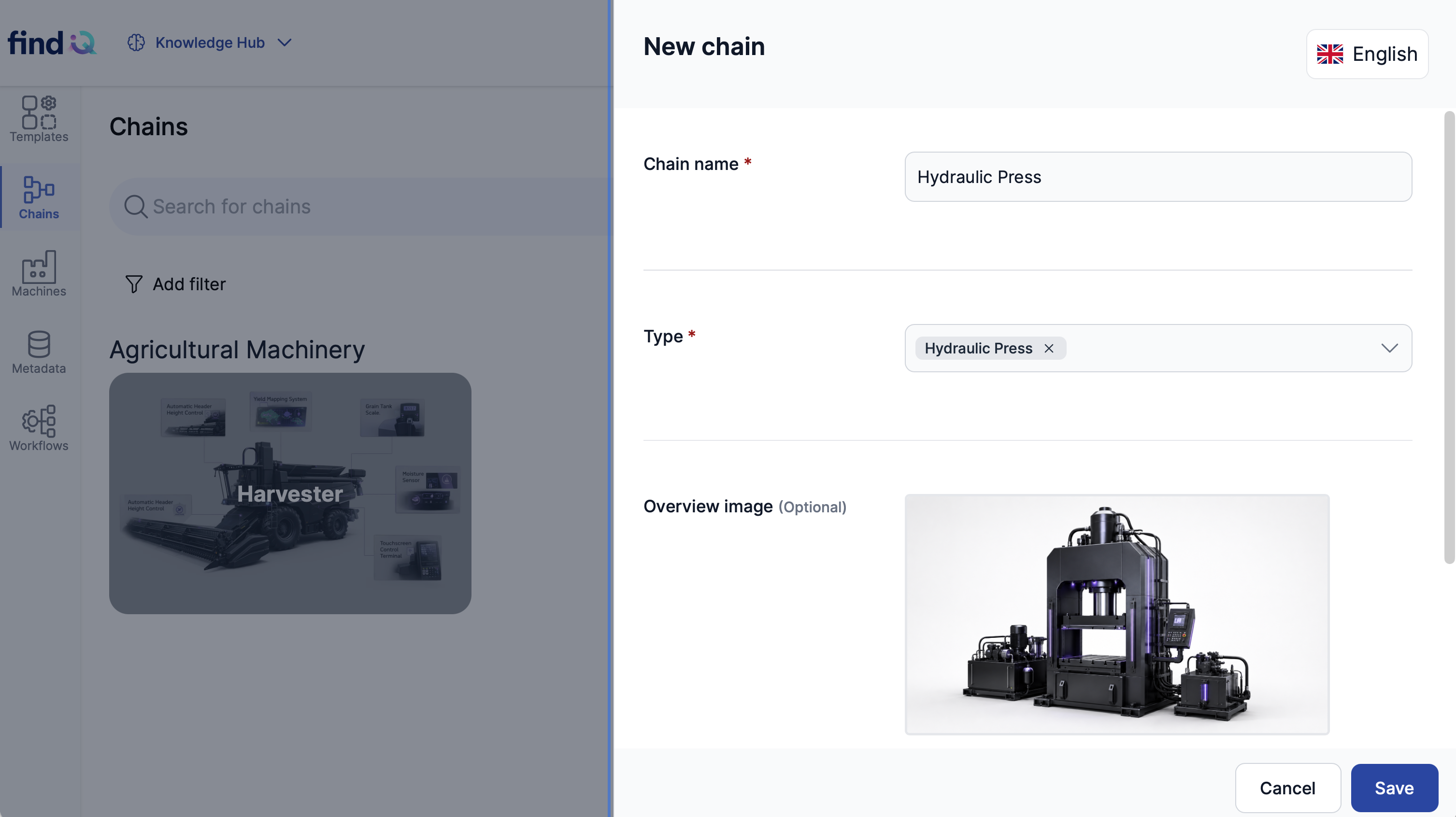The height and width of the screenshot is (817, 1456).
Task: Click Add filter
Action: 175,284
